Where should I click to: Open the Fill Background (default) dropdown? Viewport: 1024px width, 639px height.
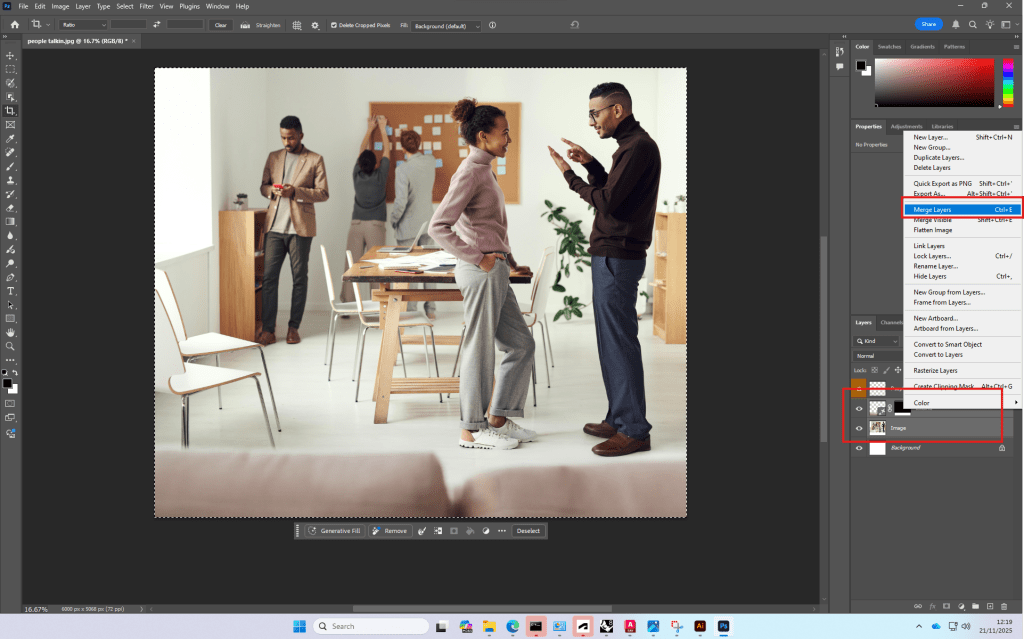(447, 25)
